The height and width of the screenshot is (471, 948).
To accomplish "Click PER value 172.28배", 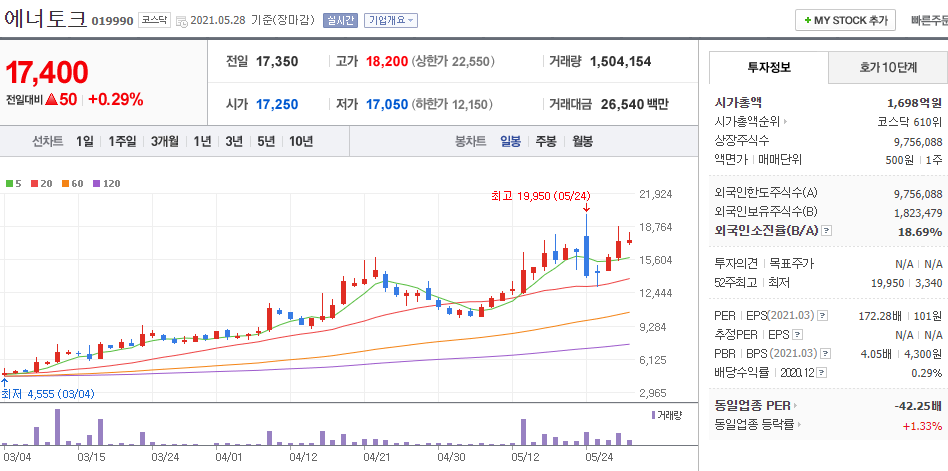I will point(880,316).
